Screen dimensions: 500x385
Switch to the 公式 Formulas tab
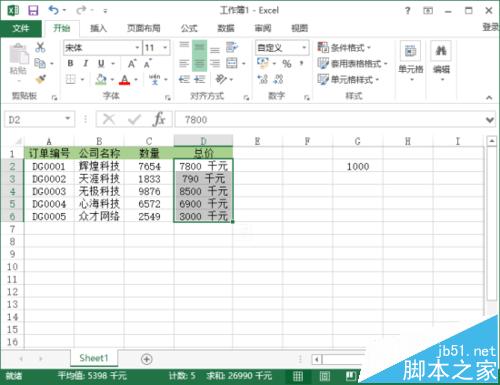click(189, 29)
